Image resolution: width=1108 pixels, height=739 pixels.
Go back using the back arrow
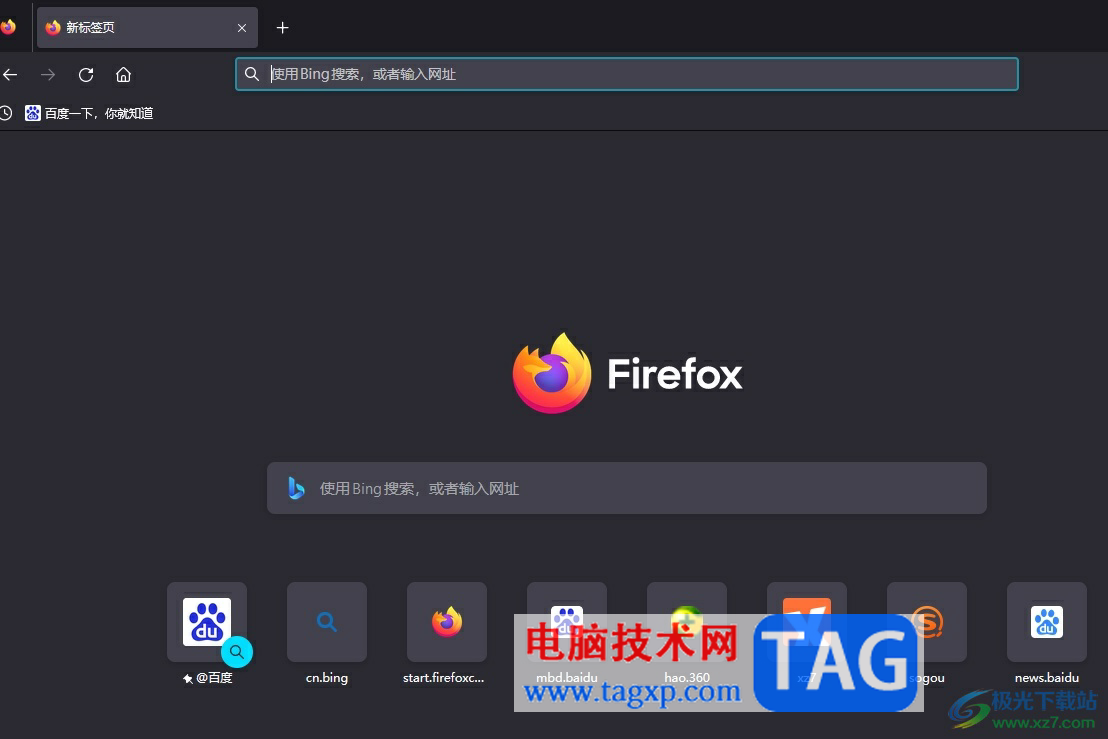[x=10, y=74]
